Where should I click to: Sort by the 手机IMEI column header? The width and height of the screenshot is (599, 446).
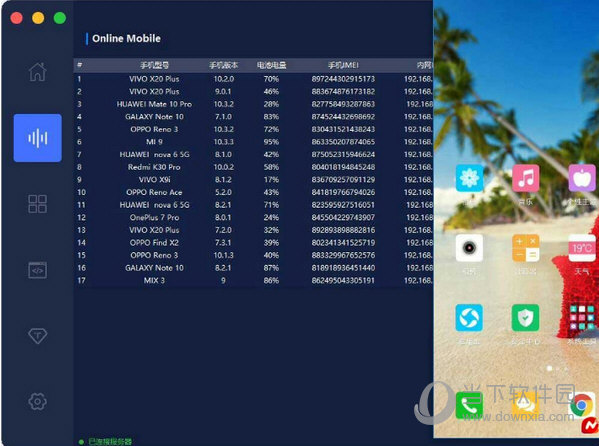click(343, 65)
